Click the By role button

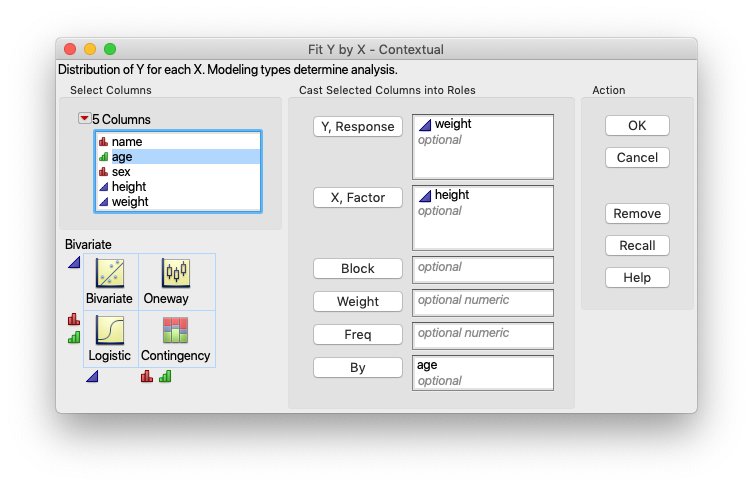[x=358, y=368]
